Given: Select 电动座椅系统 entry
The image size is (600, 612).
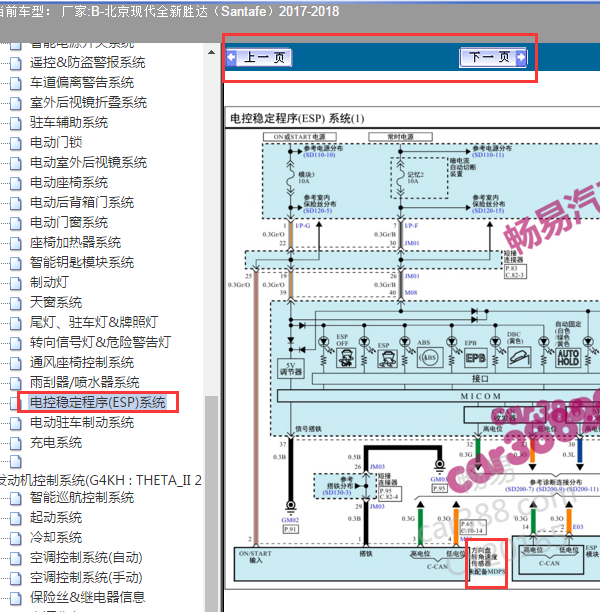Looking at the screenshot, I should pyautogui.click(x=69, y=183).
